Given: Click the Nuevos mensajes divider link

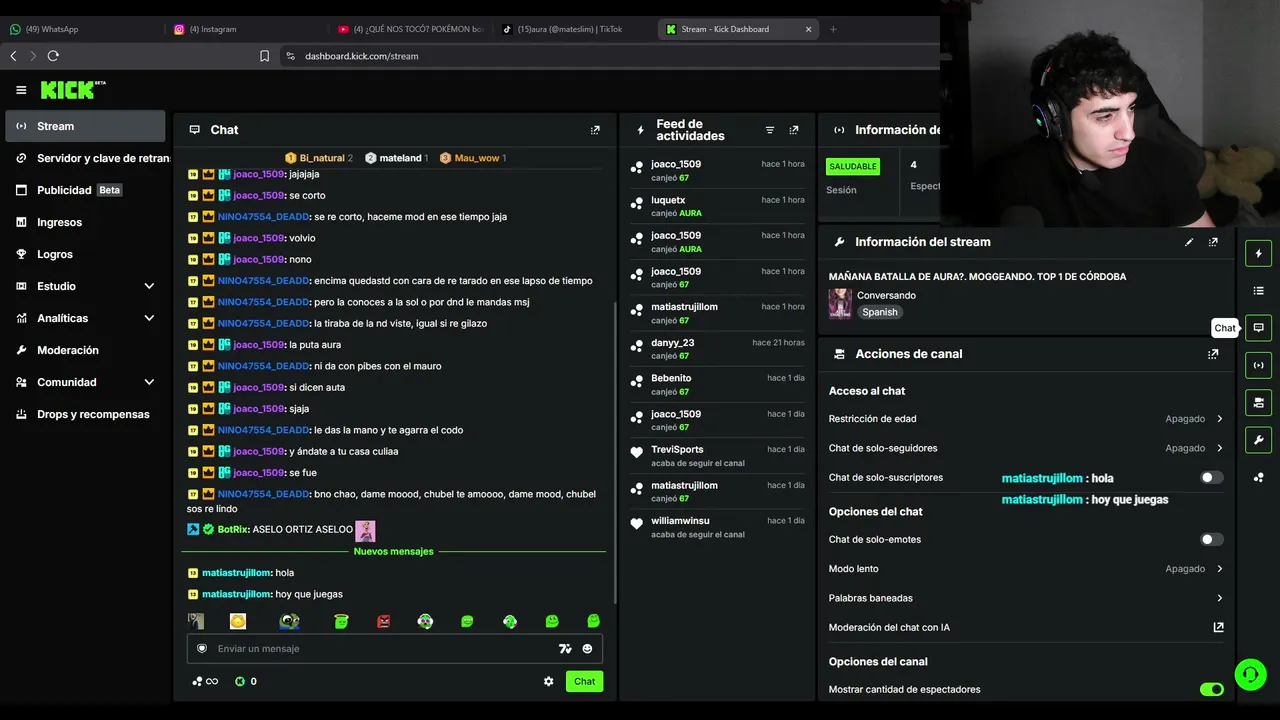Looking at the screenshot, I should tap(393, 551).
